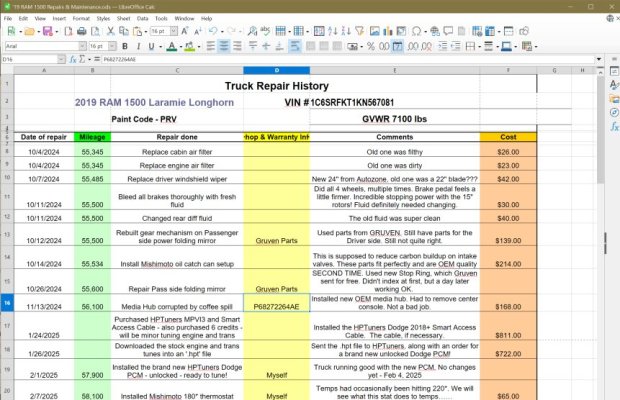Screen dimensions: 620x400
Task: Add a decimal place
Action: point(413,46)
